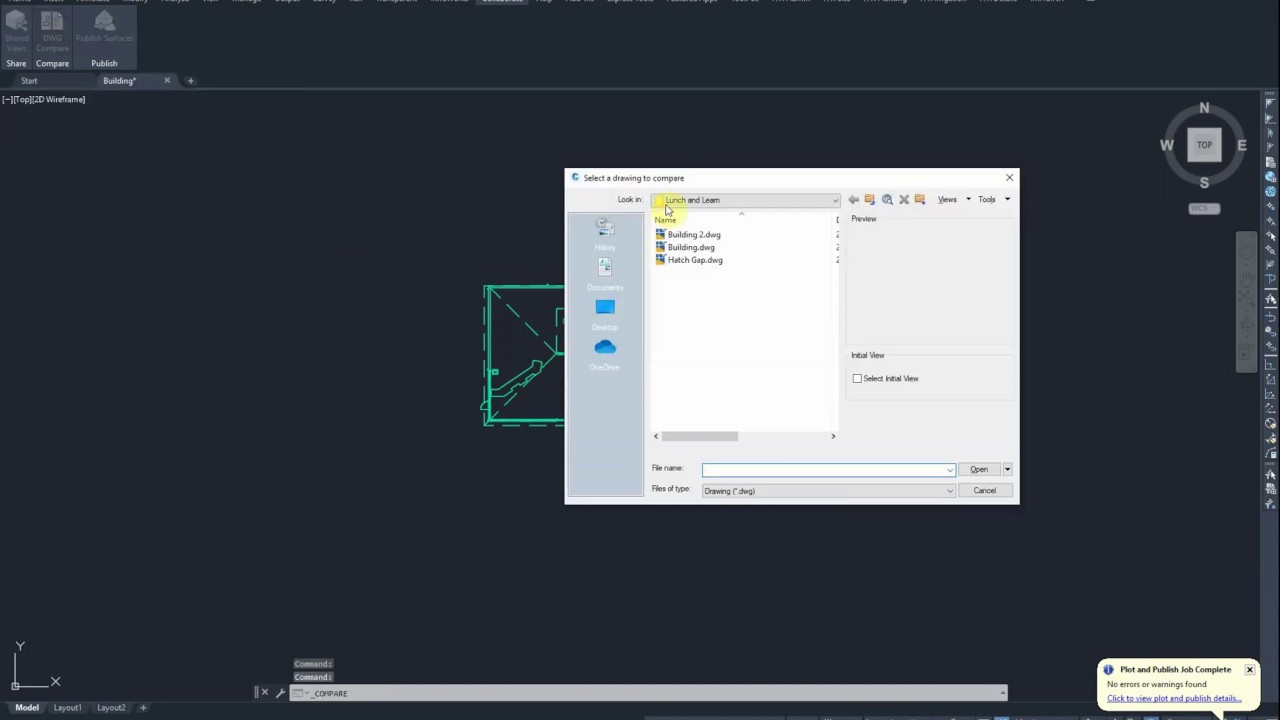Expand the Compare panel title
1280x720 pixels.
[53, 63]
